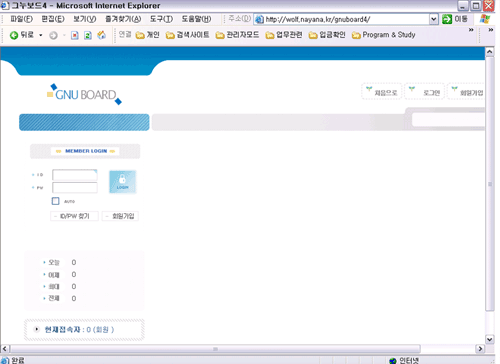
Task: Click the 처음으로 home link
Action: 382,91
